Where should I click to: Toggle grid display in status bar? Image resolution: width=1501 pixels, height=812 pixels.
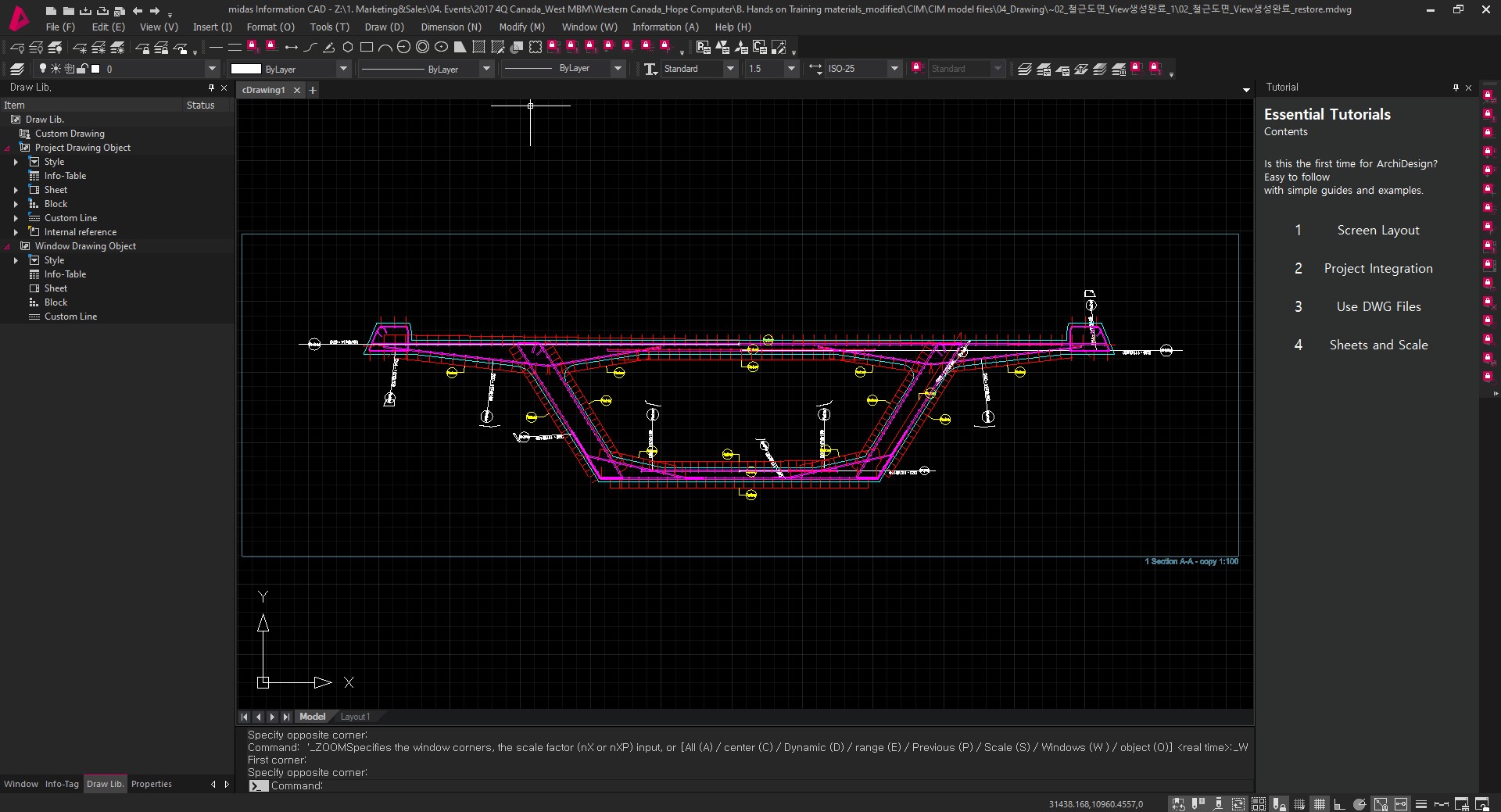pos(1319,804)
